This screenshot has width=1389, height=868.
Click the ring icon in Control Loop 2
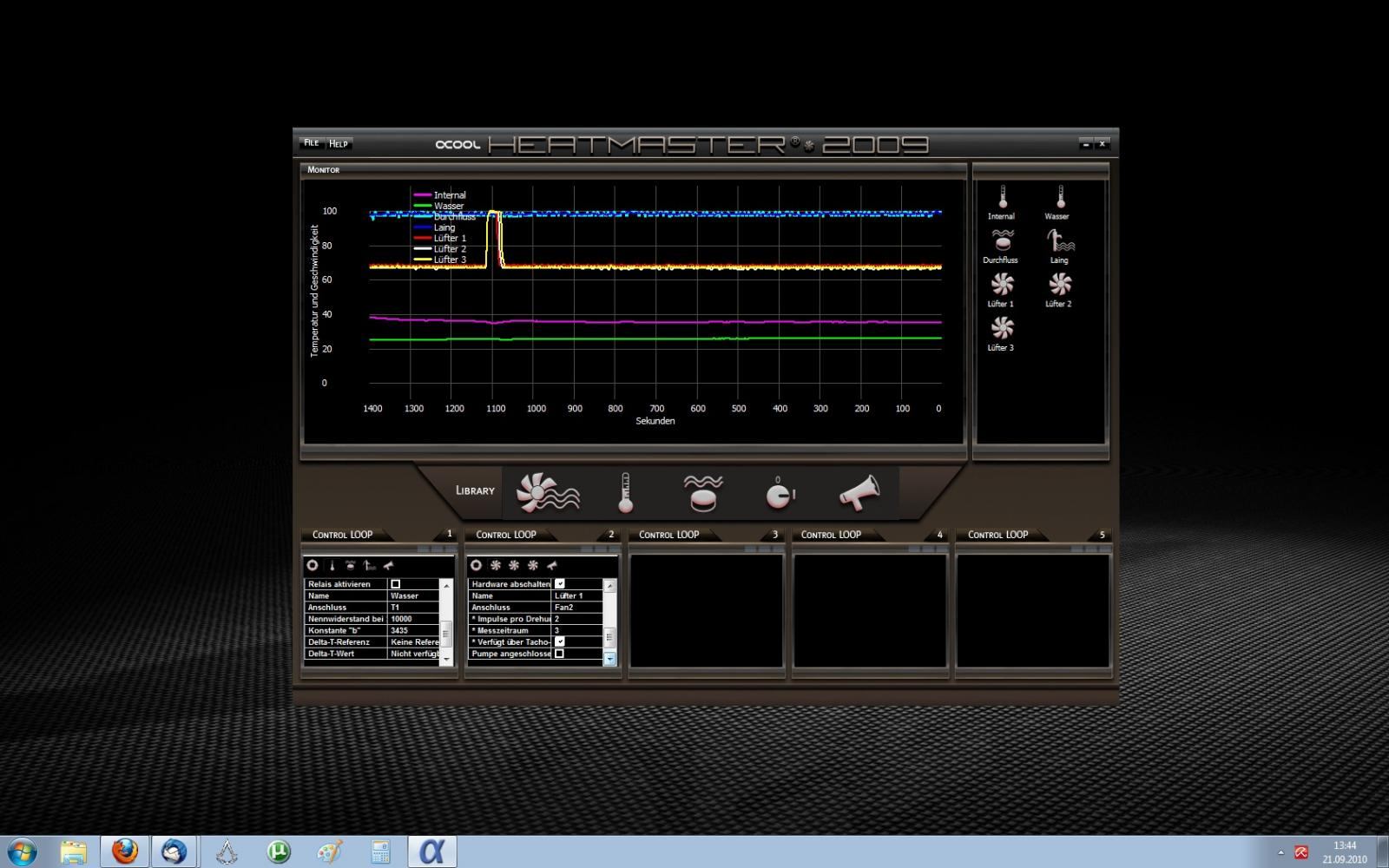click(x=476, y=565)
